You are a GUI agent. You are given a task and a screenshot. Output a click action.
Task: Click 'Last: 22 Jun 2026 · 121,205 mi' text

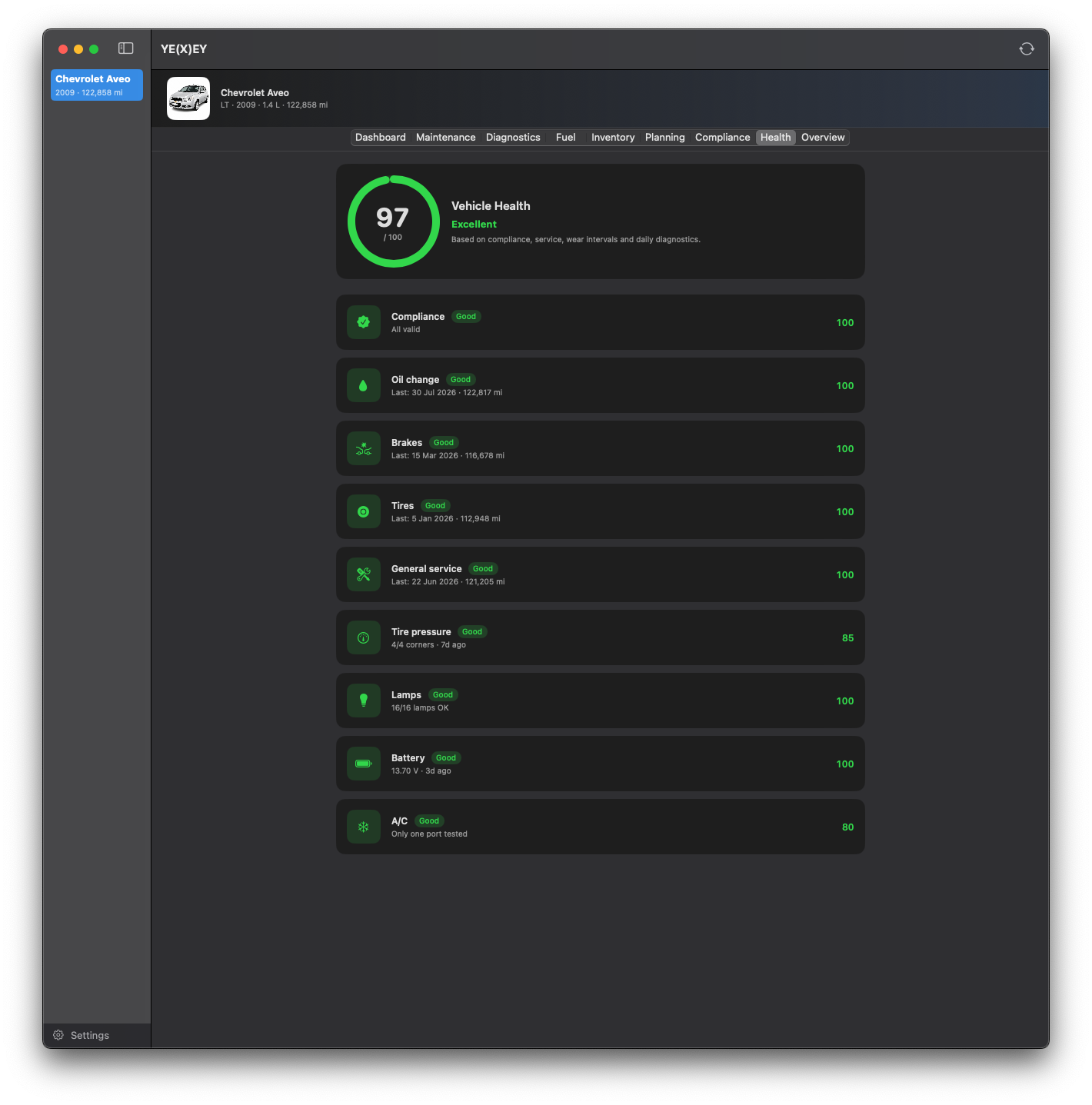tap(448, 582)
